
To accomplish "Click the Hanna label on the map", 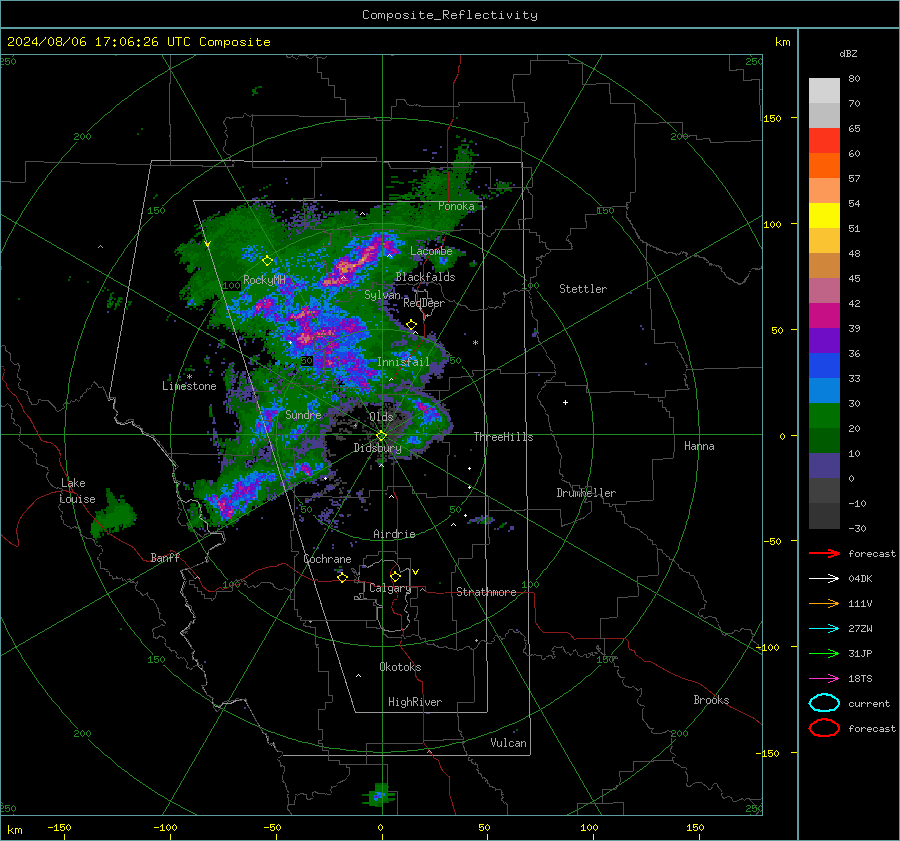I will (x=699, y=446).
